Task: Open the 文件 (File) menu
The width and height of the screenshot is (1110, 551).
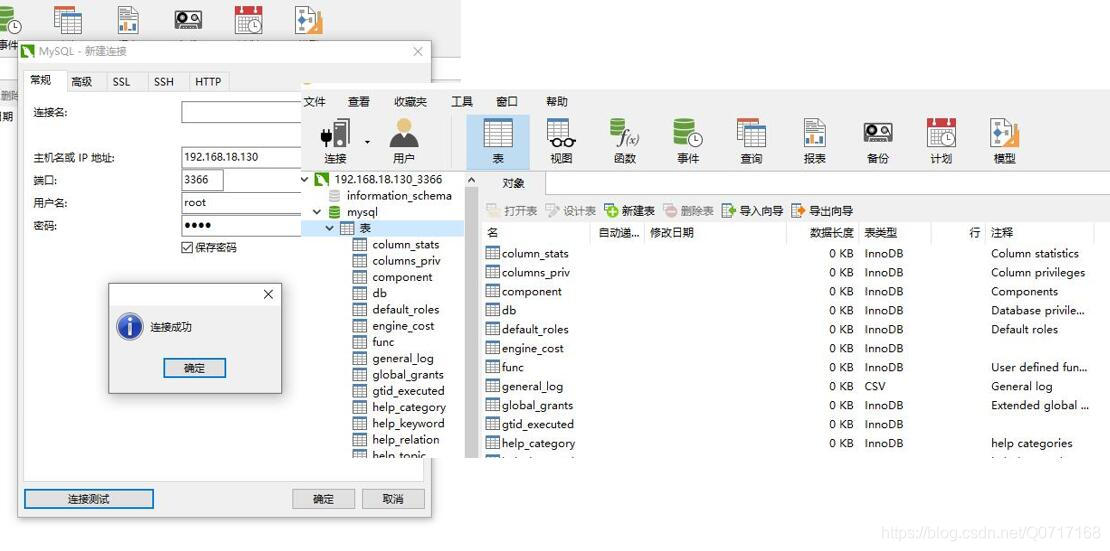Action: point(314,101)
